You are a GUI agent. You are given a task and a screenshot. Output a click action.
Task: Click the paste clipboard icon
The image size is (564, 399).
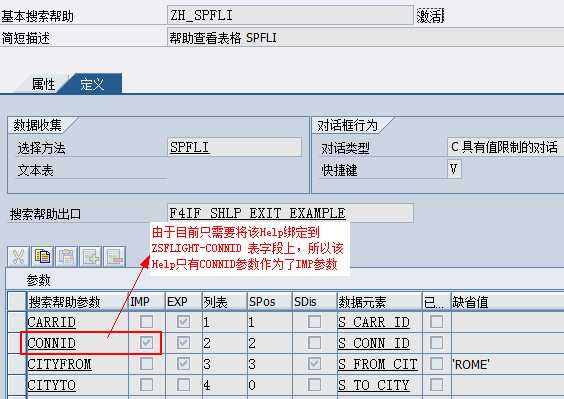coord(67,257)
